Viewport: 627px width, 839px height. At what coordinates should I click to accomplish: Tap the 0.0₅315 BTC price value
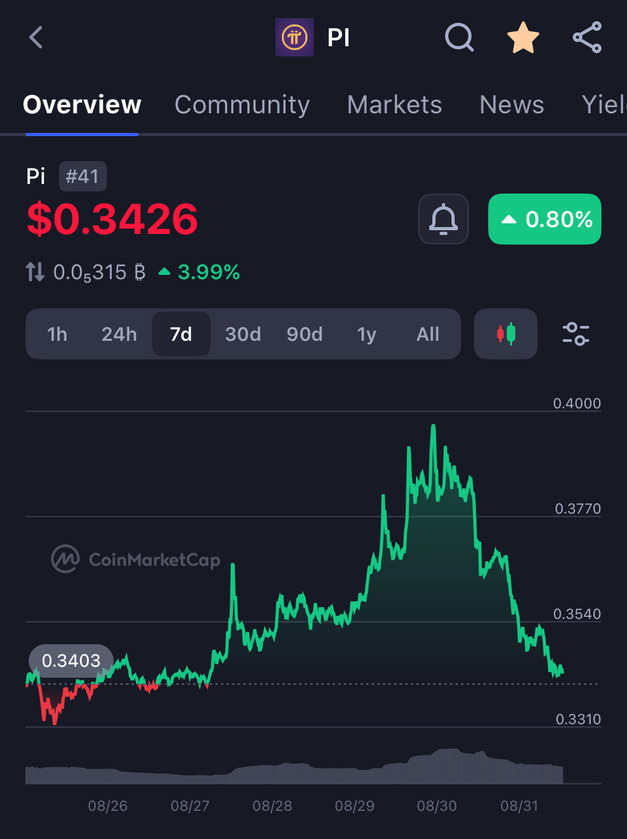tap(100, 272)
